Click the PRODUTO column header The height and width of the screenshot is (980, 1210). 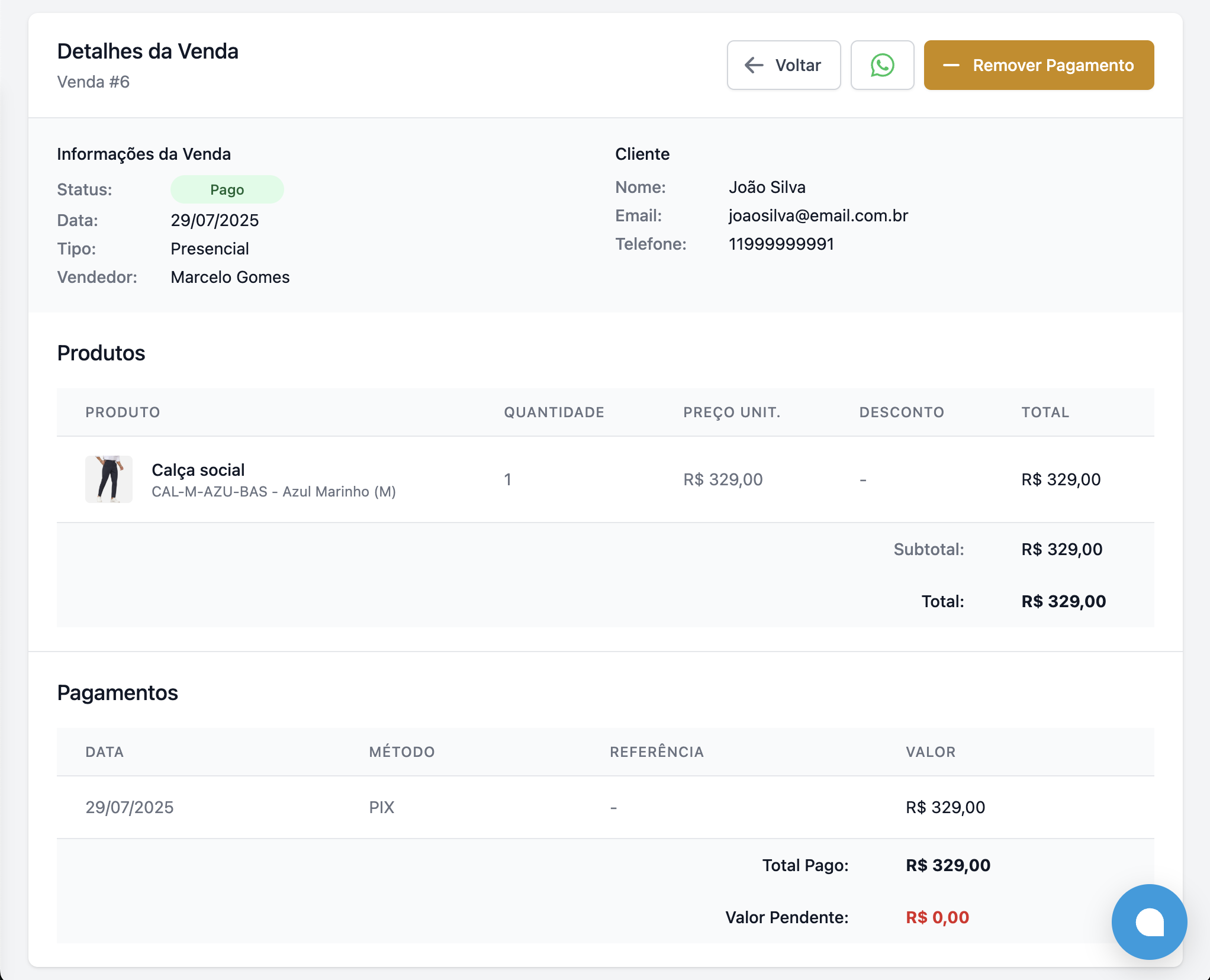point(123,412)
